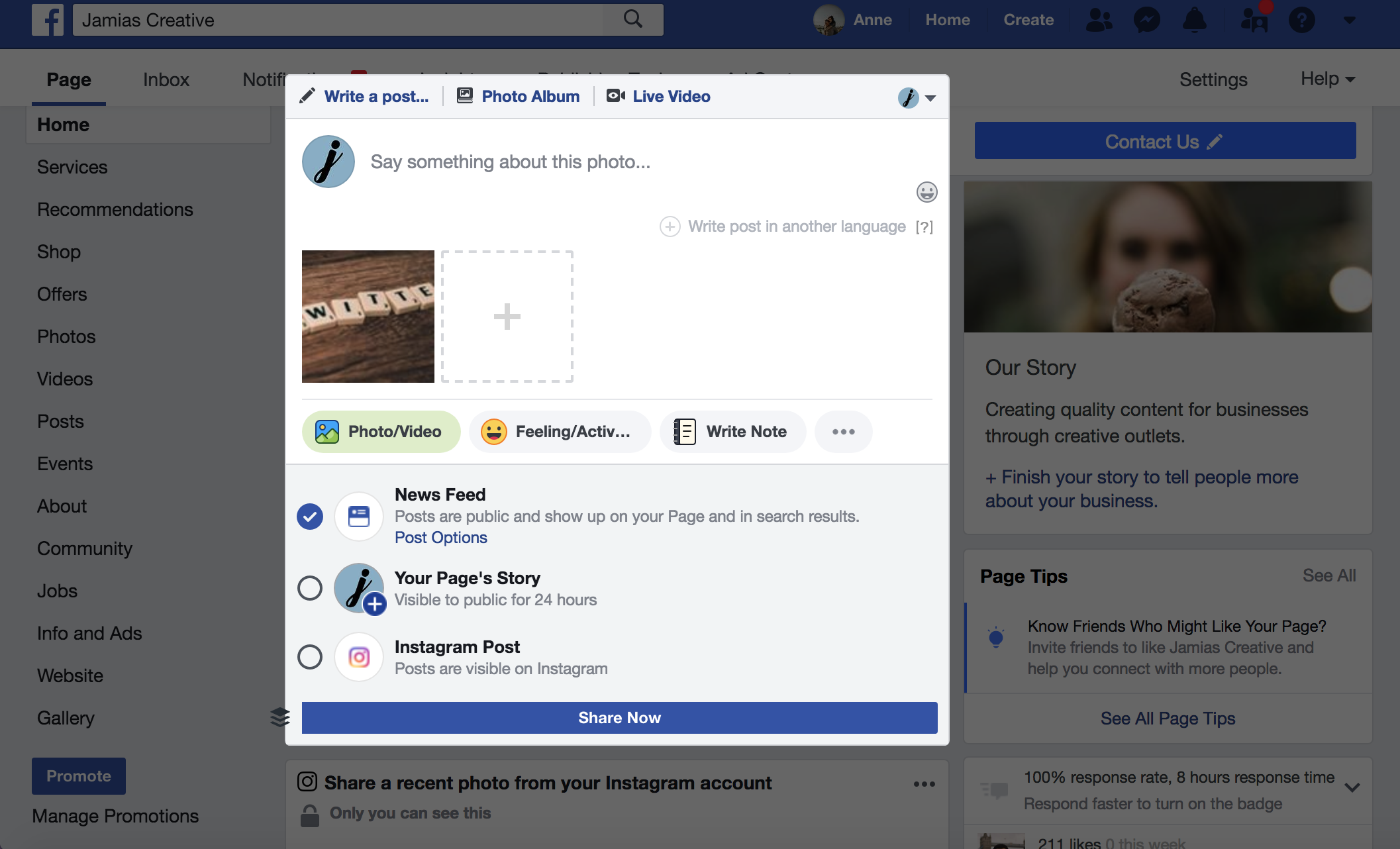Screen dimensions: 1400x849
Task: Open the Settings tab
Action: (1213, 80)
